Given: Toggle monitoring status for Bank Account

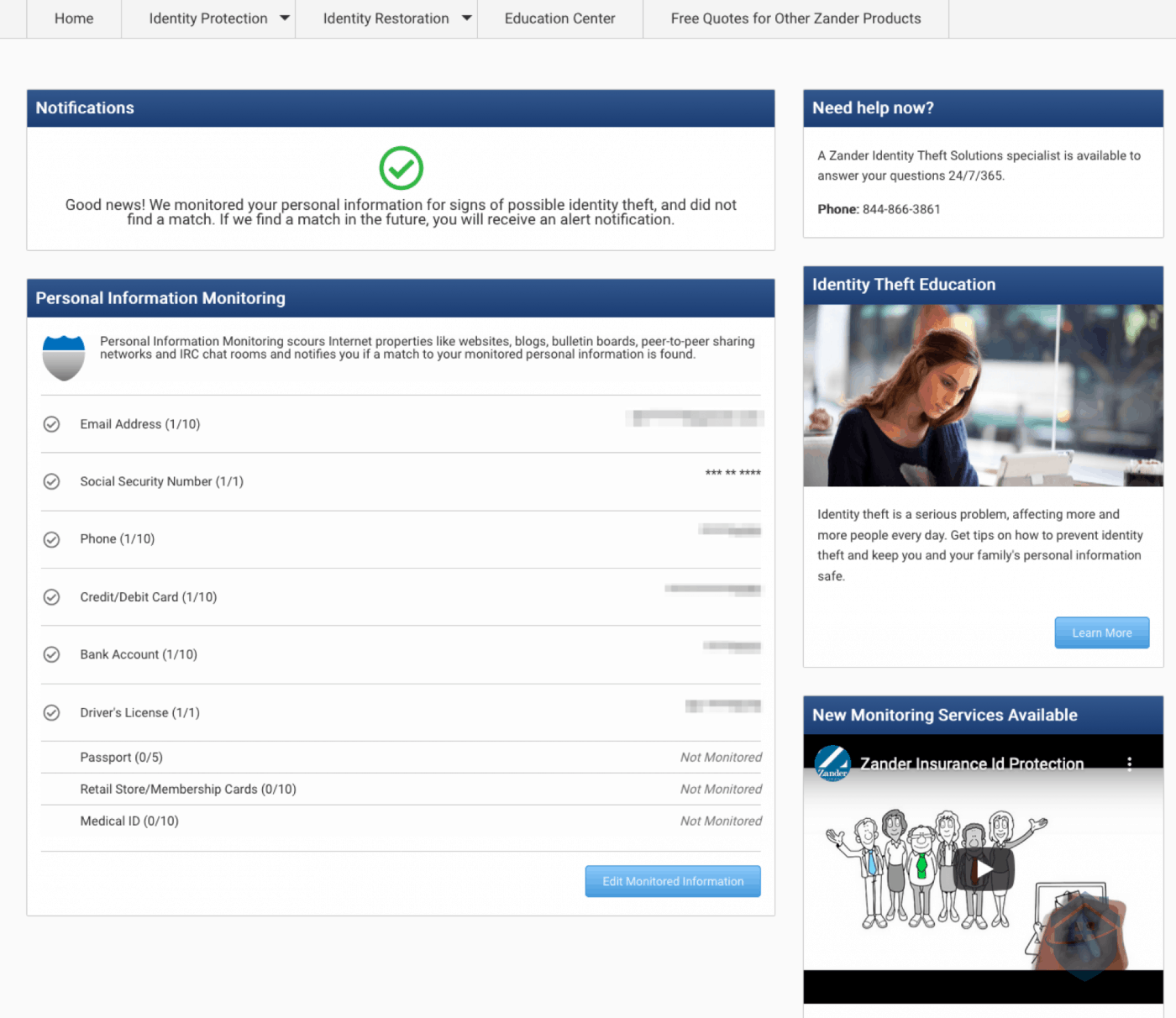Looking at the screenshot, I should [x=51, y=654].
